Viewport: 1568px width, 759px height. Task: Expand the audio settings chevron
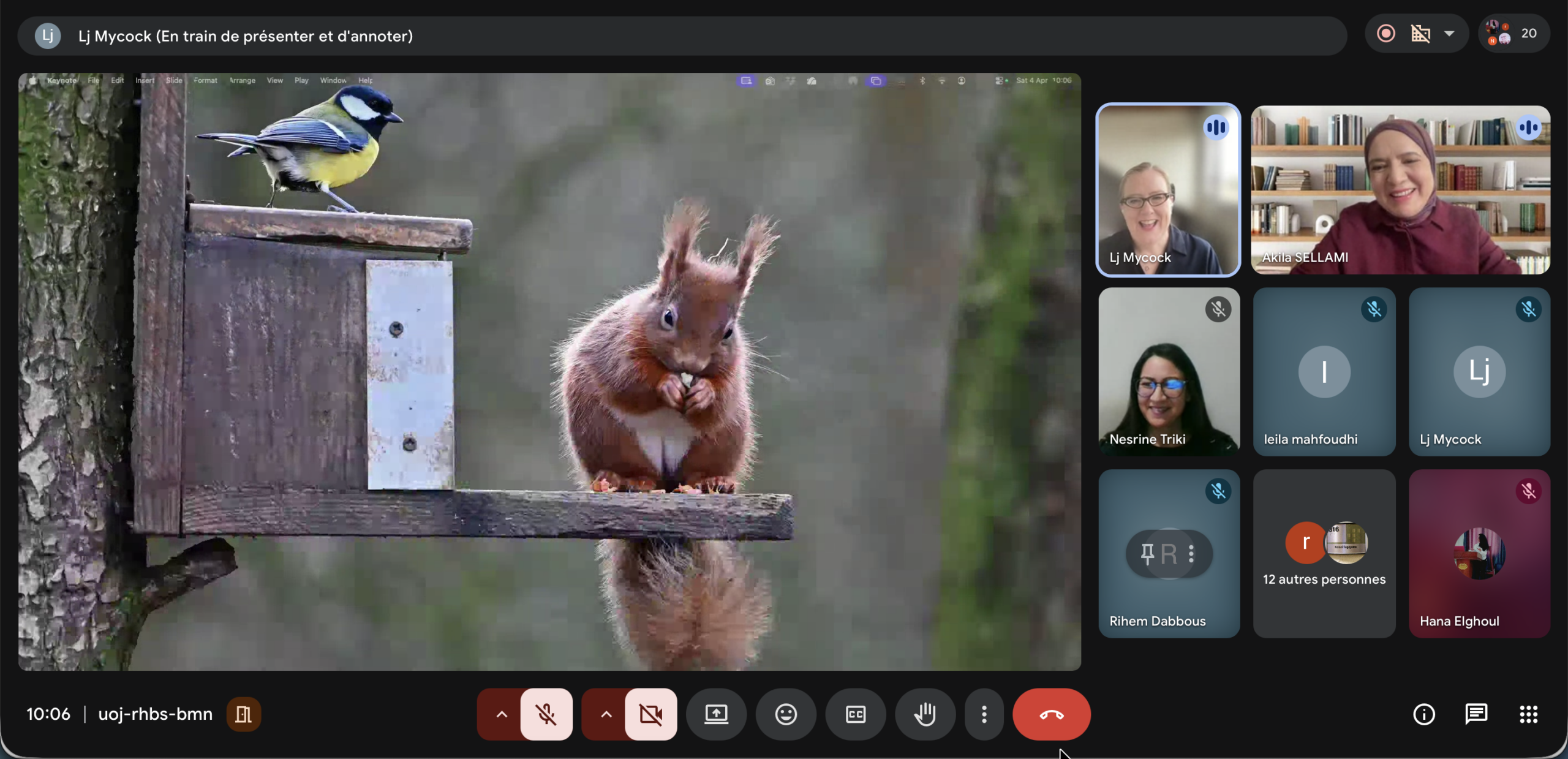(501, 714)
